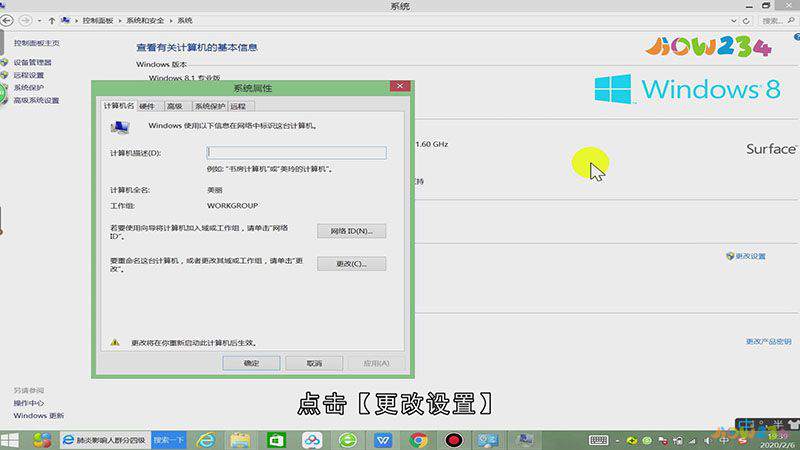This screenshot has width=800, height=450.
Task: Open the touch keyboard tray icon
Action: point(598,440)
